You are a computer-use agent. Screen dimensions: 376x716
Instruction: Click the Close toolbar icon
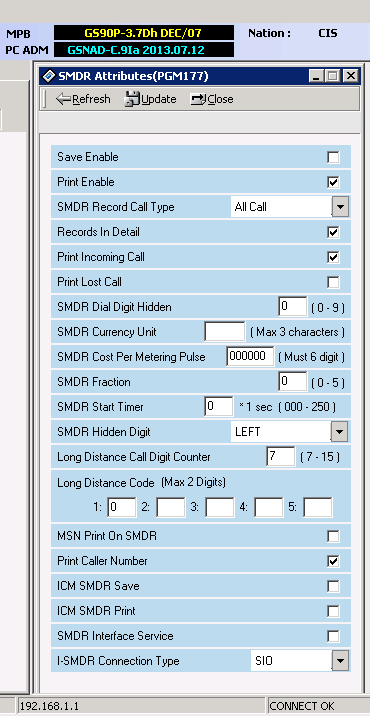199,99
